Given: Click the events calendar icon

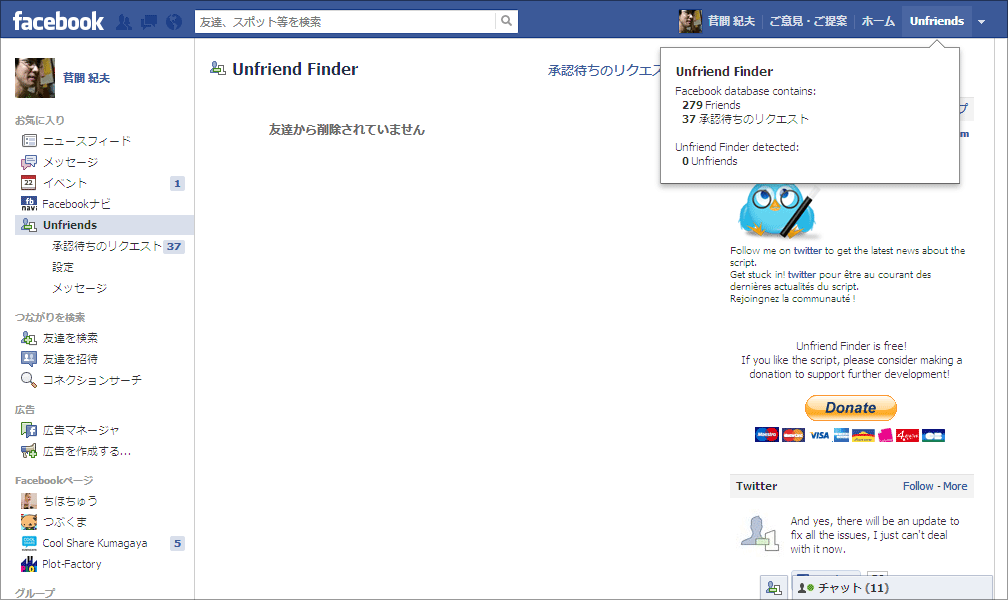Looking at the screenshot, I should coord(29,183).
